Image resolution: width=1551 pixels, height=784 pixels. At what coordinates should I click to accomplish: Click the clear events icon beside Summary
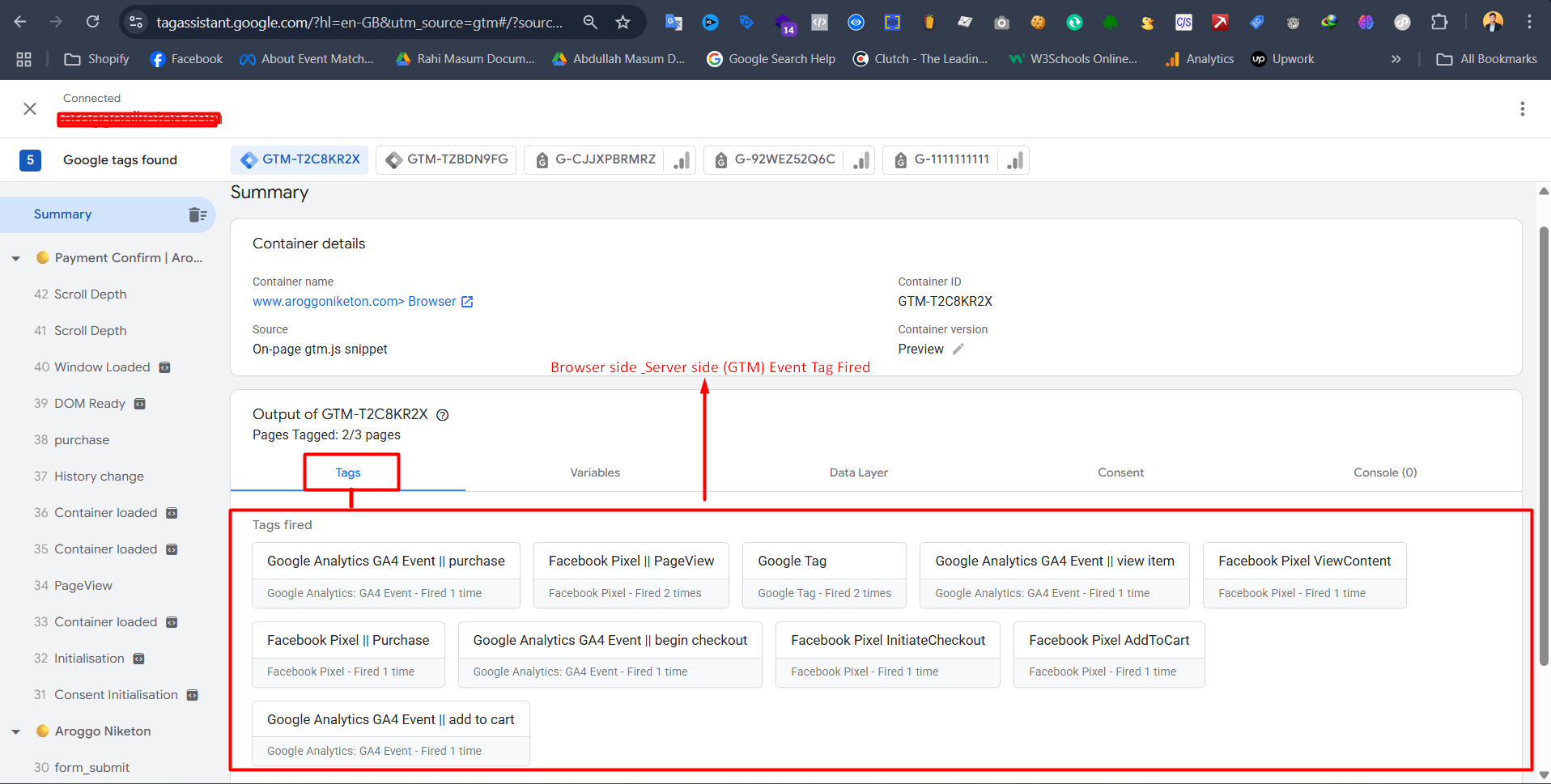198,214
